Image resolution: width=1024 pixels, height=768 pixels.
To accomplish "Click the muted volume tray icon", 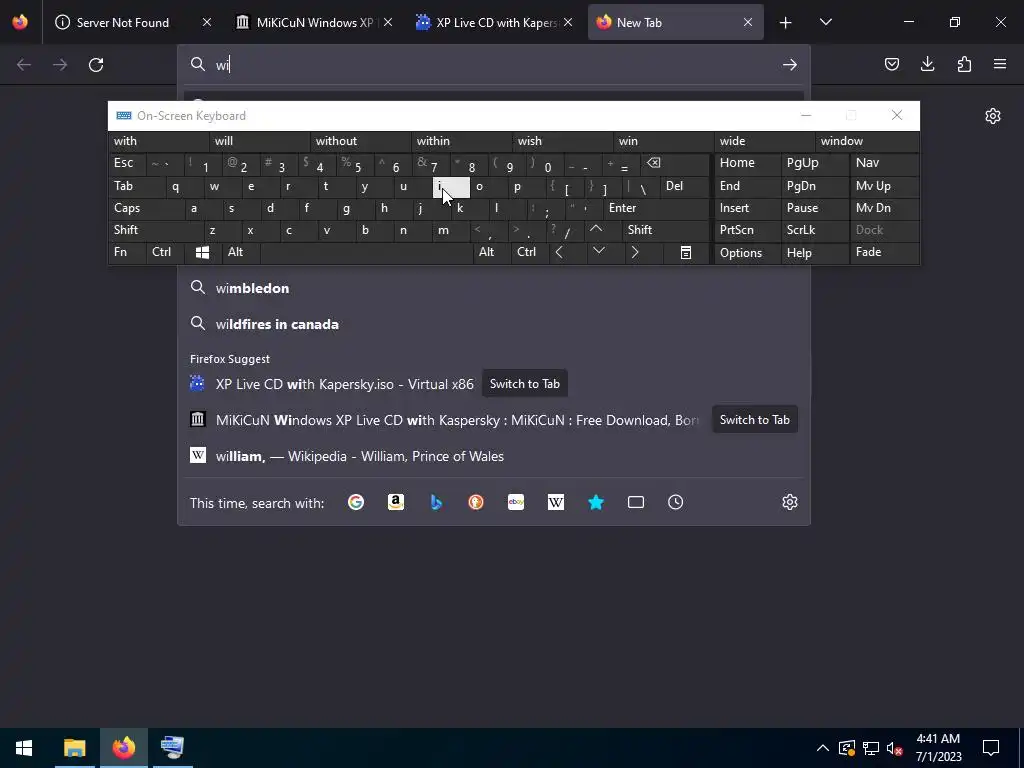I will (x=895, y=748).
